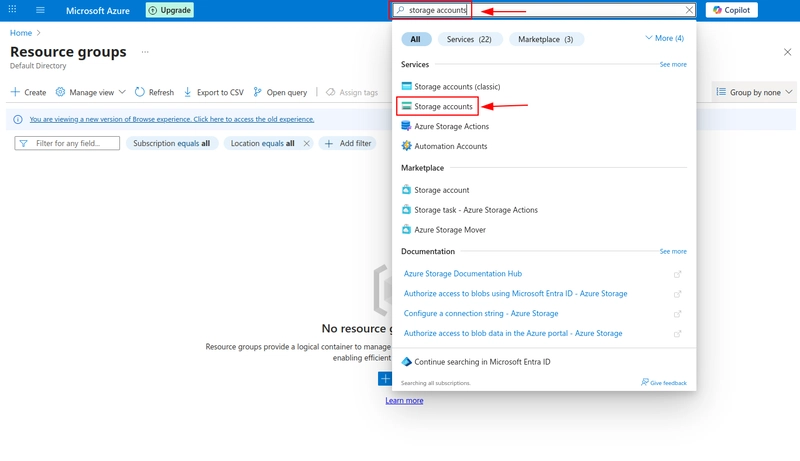Select the Services (22) tab
The height and width of the screenshot is (461, 800).
(x=469, y=39)
